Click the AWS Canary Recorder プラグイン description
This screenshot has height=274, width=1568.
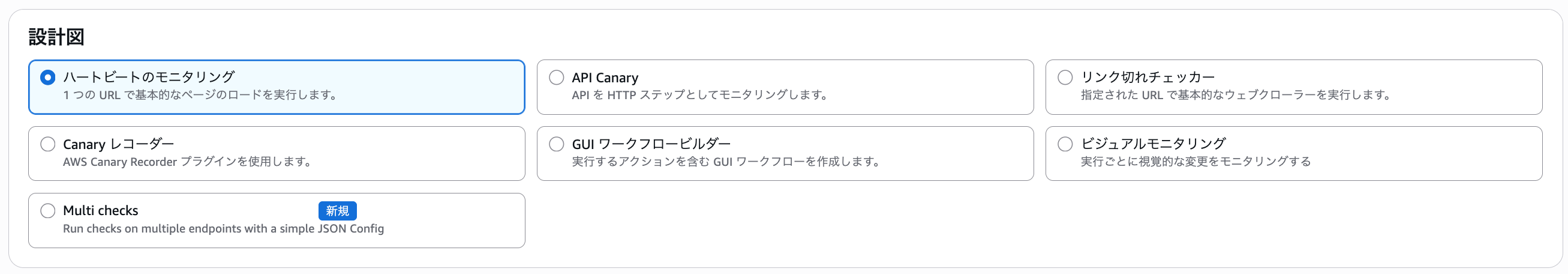pos(187,162)
